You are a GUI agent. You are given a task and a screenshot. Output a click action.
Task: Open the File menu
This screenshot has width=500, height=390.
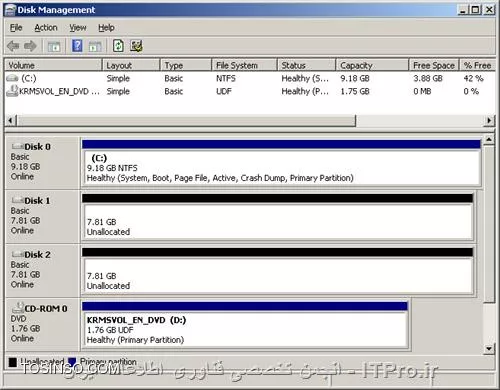[16, 28]
